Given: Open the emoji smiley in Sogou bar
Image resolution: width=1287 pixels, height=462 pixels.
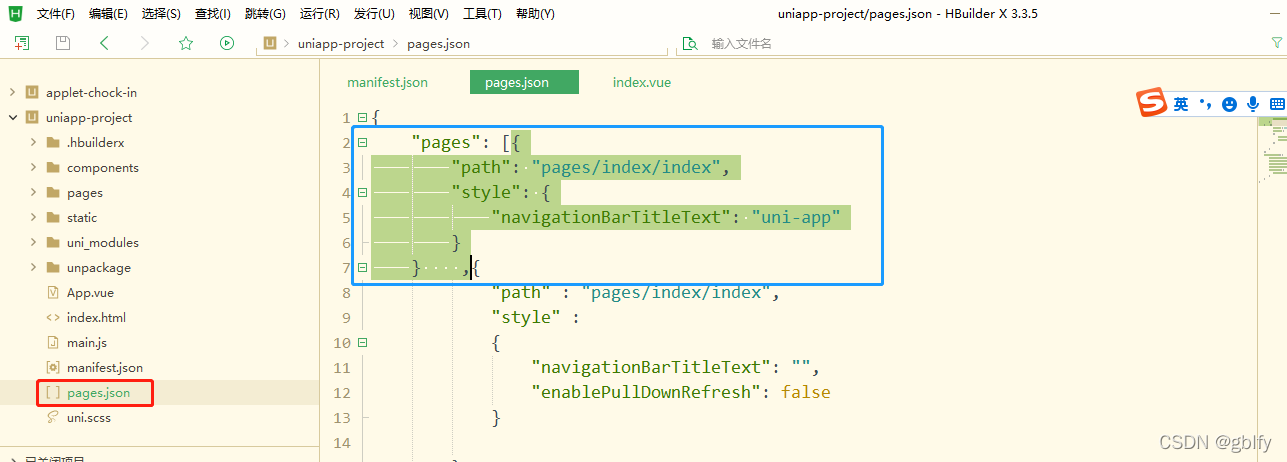Looking at the screenshot, I should [1229, 104].
